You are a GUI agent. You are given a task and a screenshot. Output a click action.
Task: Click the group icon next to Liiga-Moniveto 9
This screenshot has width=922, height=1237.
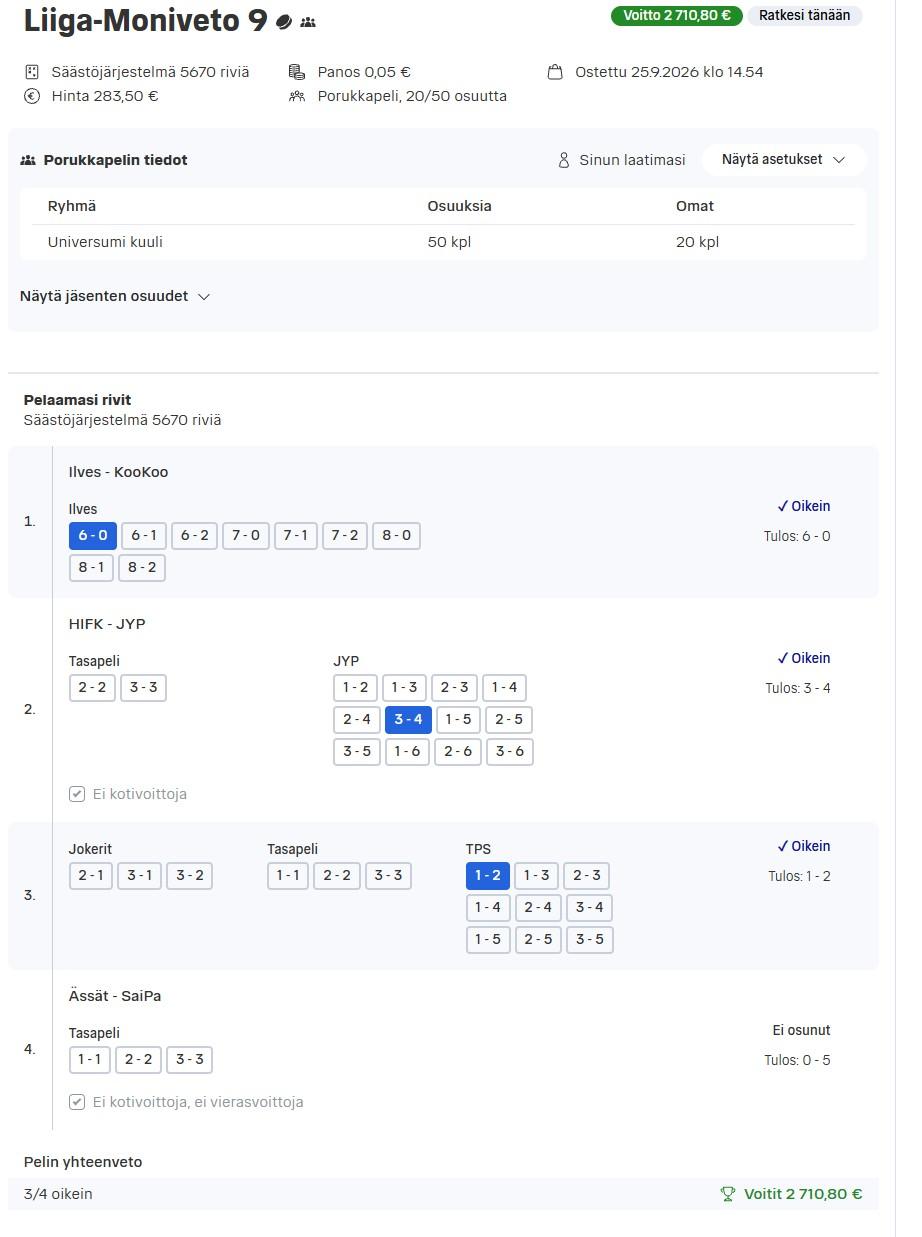coord(308,22)
